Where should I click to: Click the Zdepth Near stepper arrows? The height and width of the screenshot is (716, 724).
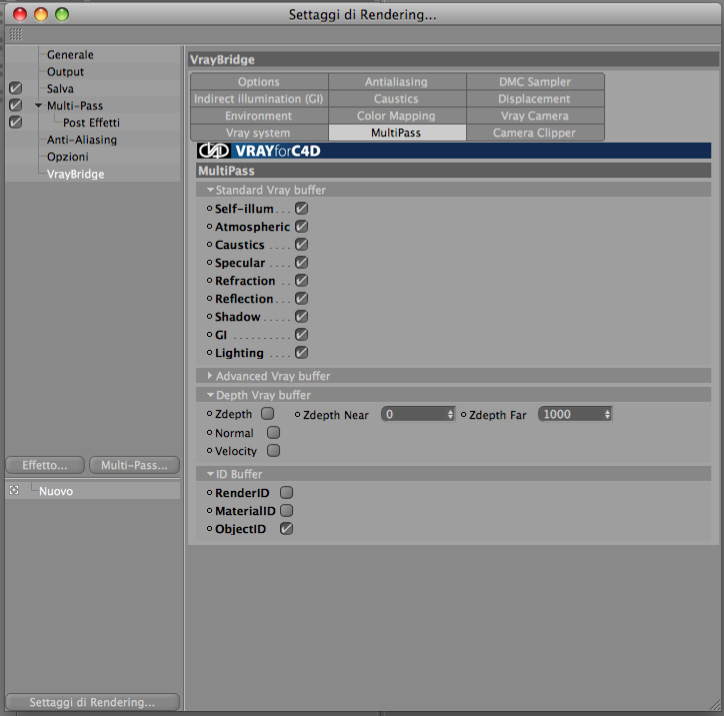point(451,415)
